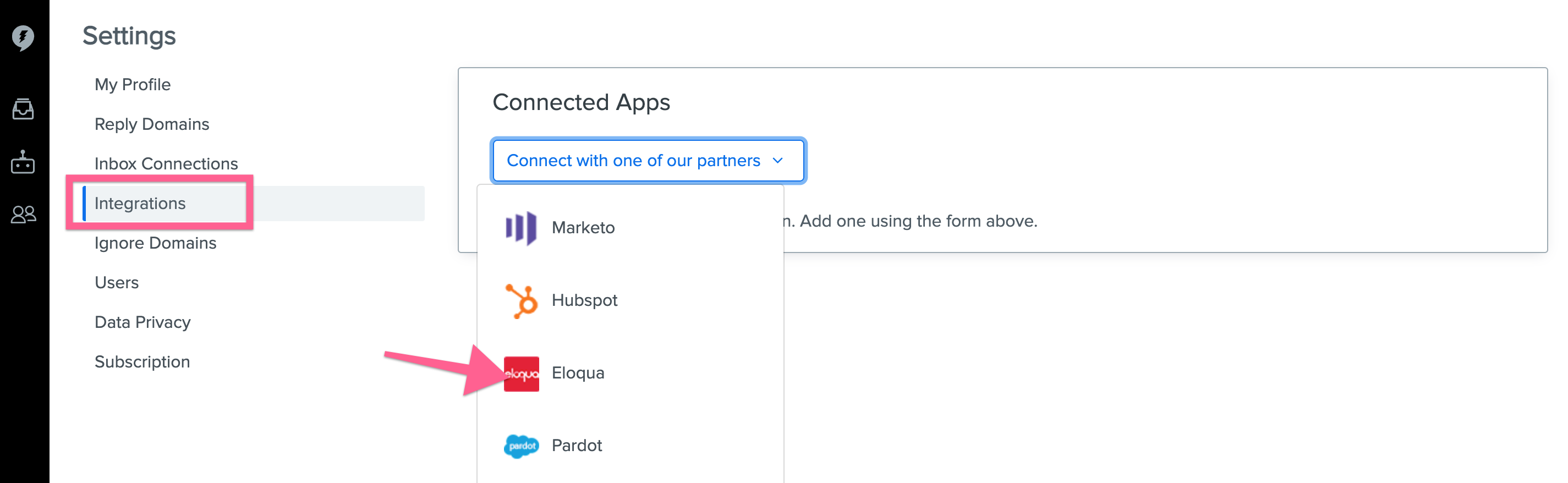1568x483 pixels.
Task: Click the red Eloqua logo icon
Action: [521, 374]
